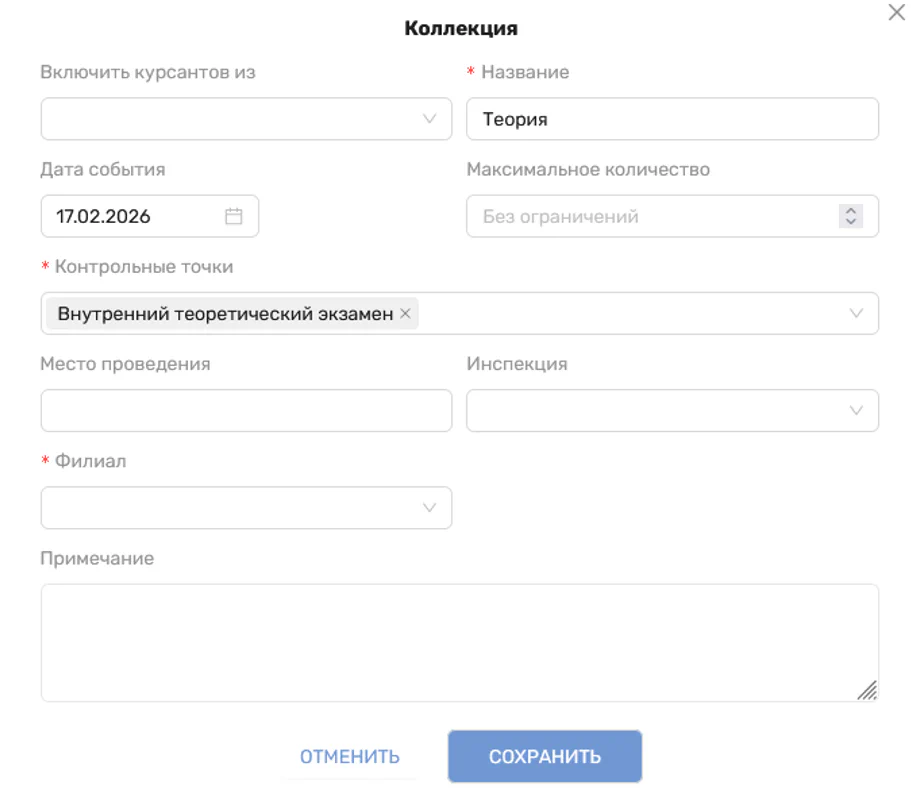Click the dropdown chevron of Контрольные точки
This screenshot has height=798, width=911.
pos(856,313)
